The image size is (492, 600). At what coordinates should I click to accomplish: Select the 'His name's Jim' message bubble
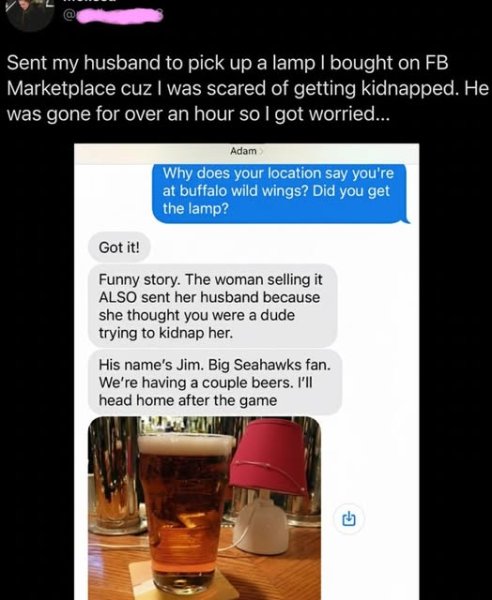[215, 382]
